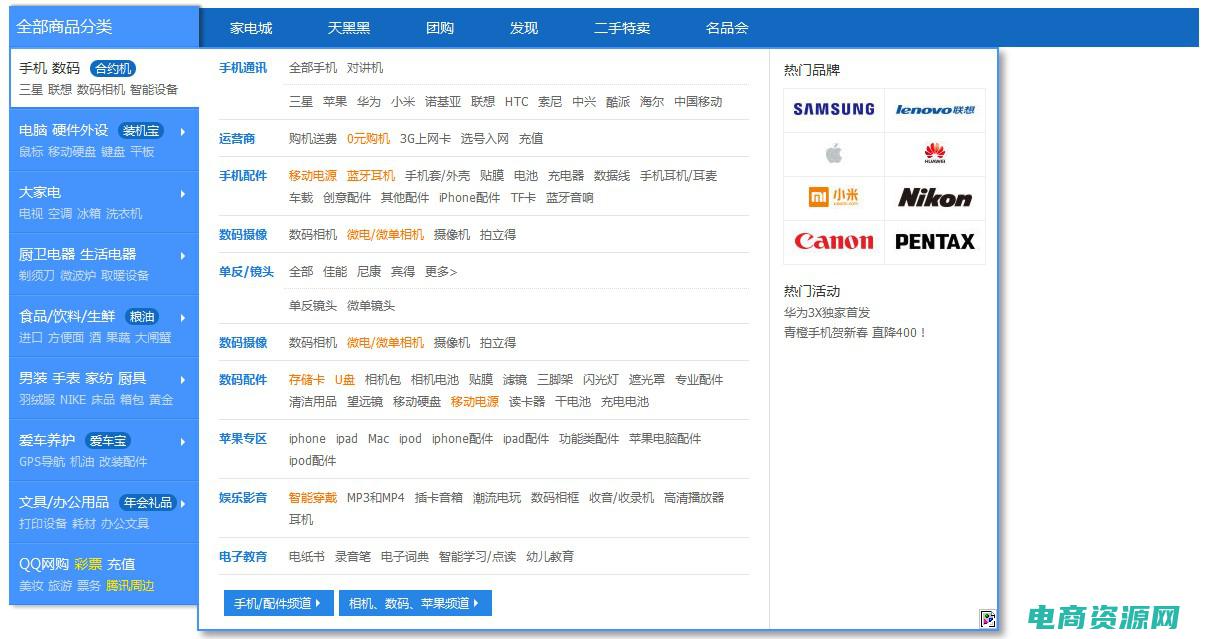Open the 苹果电脑配件 link
The image size is (1206, 639).
665,439
